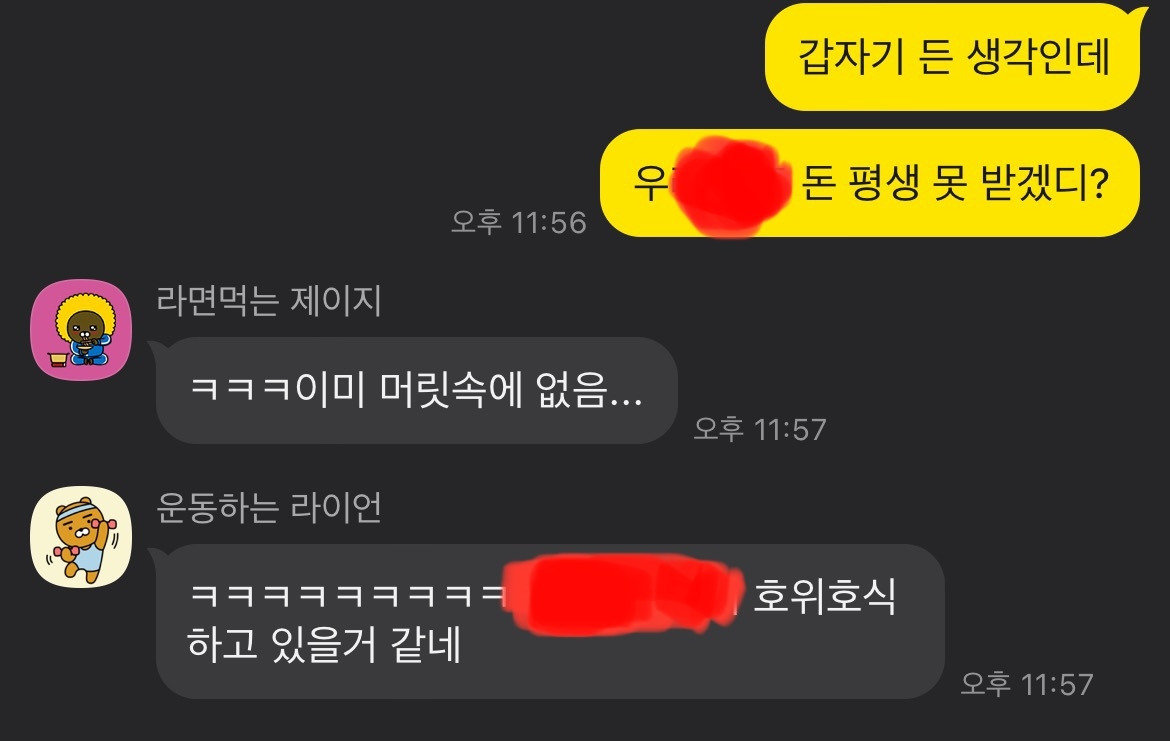Click the 오후 11:57 timestamp beside 라이언's message
The height and width of the screenshot is (741, 1170).
pos(1027,684)
